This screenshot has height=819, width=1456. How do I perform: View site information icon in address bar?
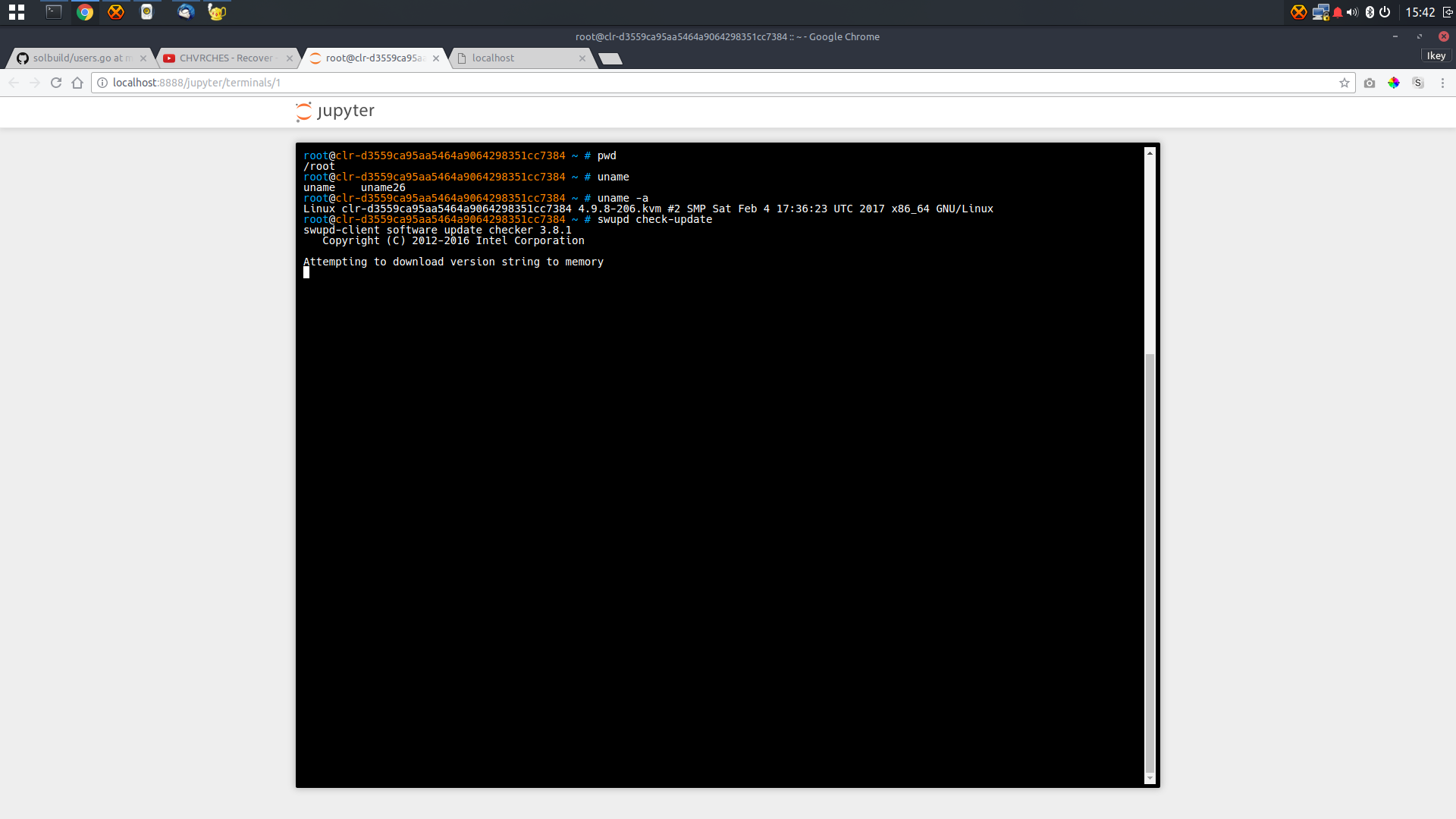[x=102, y=83]
